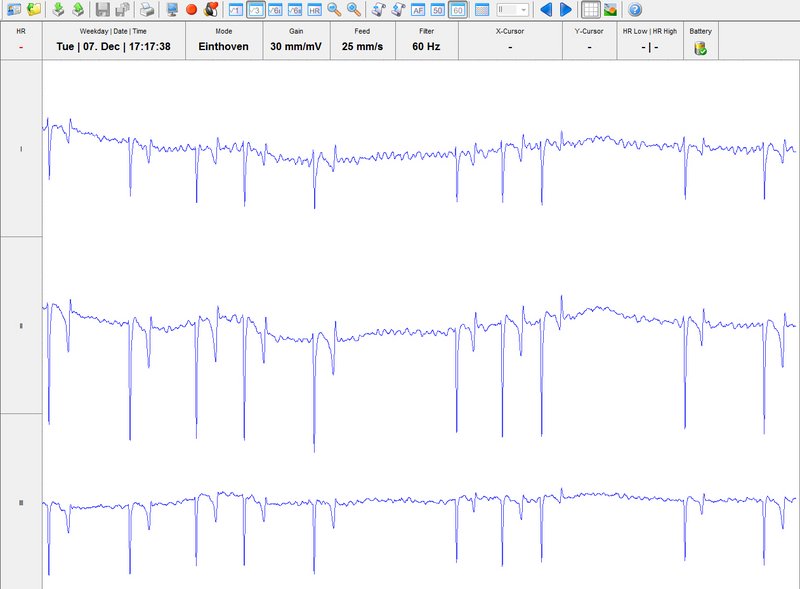The height and width of the screenshot is (589, 800).
Task: Toggle the 50 Hz filter button
Action: click(x=437, y=10)
